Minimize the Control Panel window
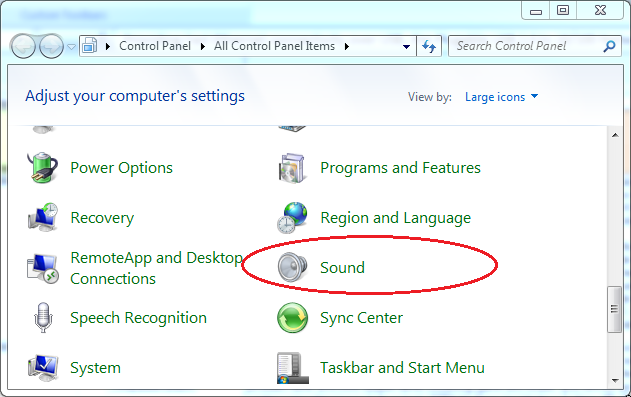Image resolution: width=631 pixels, height=397 pixels. click(x=536, y=11)
